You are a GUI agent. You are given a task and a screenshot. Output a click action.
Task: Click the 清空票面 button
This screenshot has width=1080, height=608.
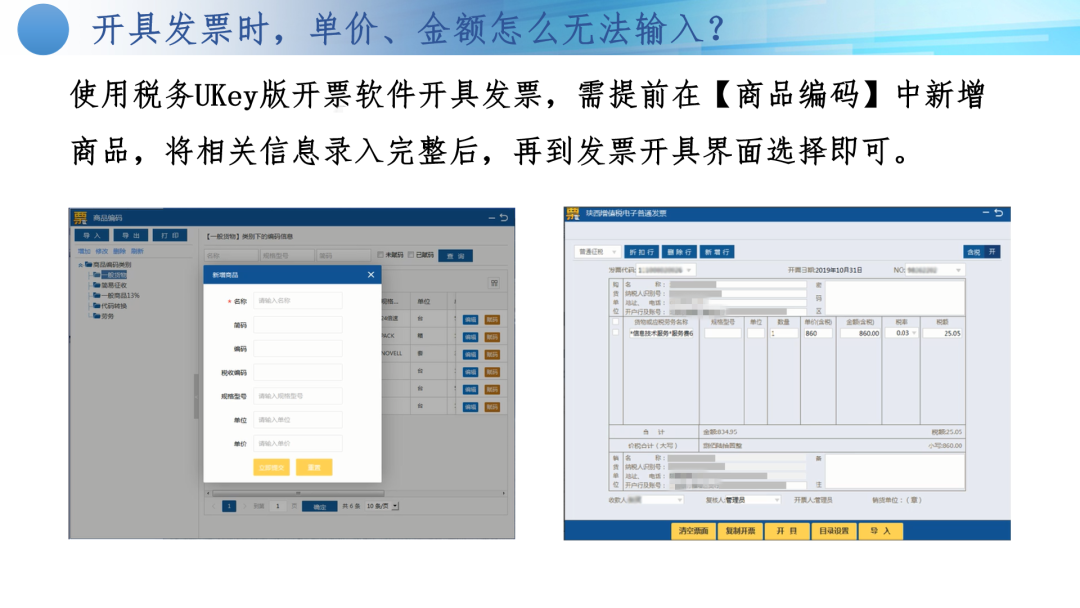(694, 531)
